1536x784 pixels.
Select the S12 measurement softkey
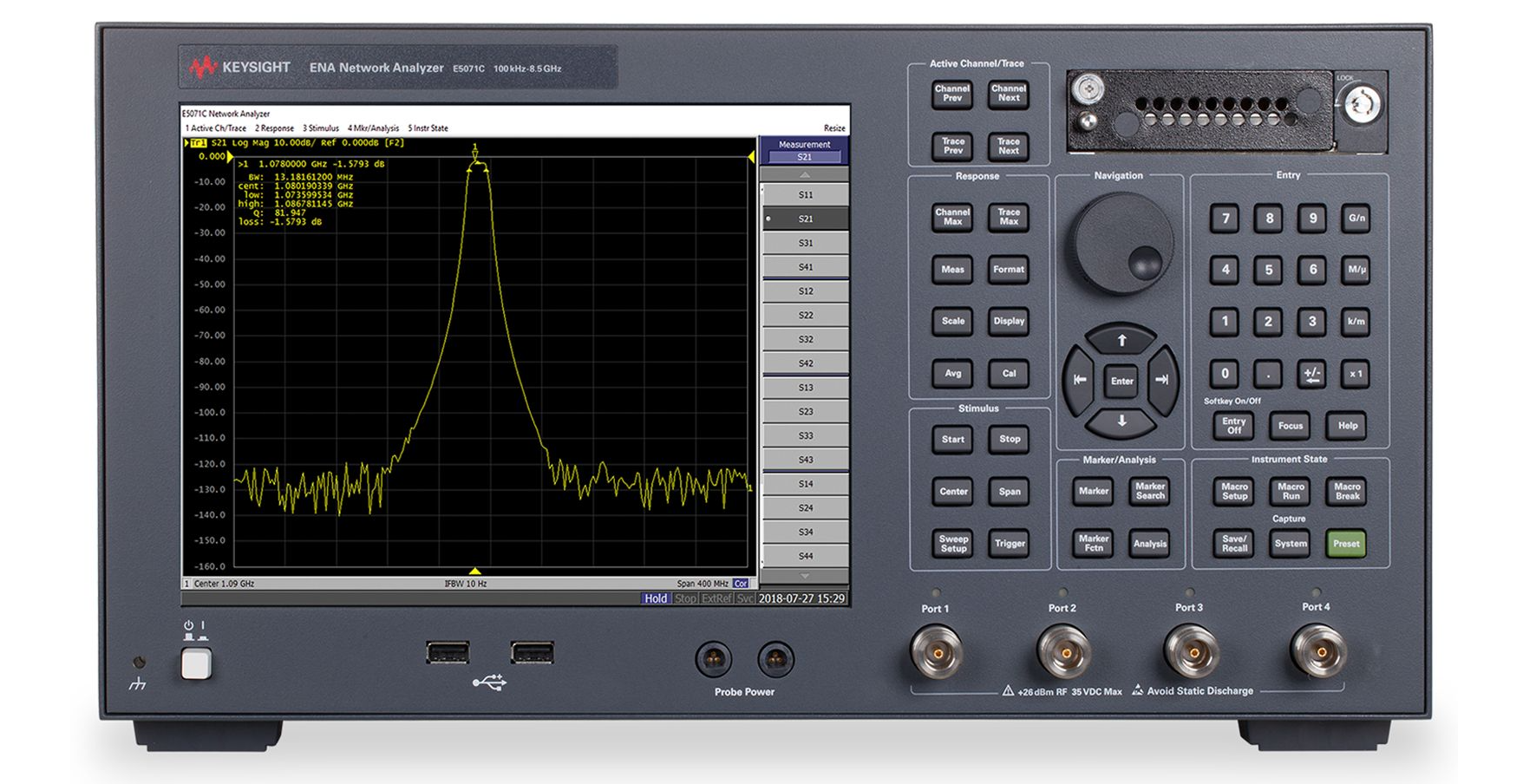[805, 291]
